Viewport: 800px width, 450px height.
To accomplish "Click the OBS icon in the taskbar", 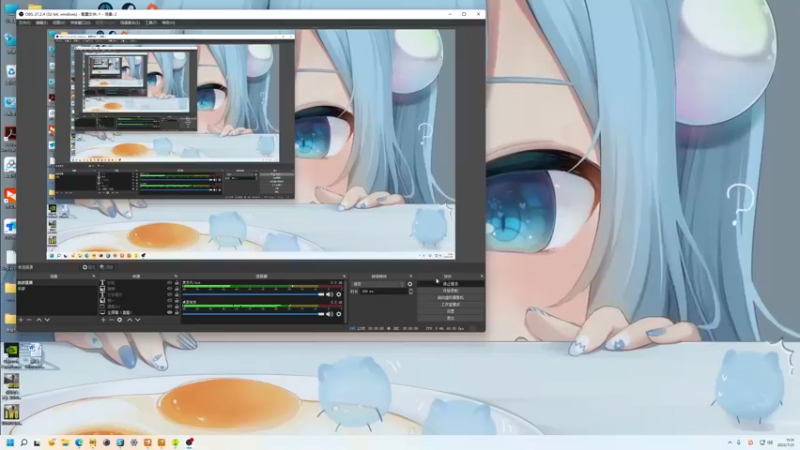I will point(189,442).
